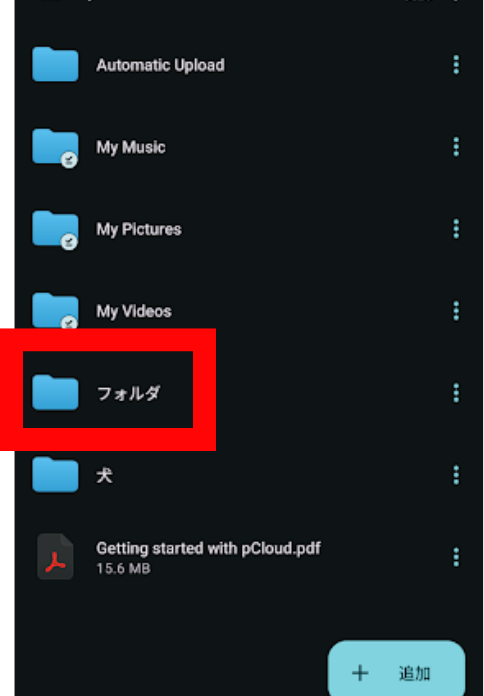Screen dimensions: 484x696
Task: Select the フォルダ folder label
Action: (x=128, y=393)
